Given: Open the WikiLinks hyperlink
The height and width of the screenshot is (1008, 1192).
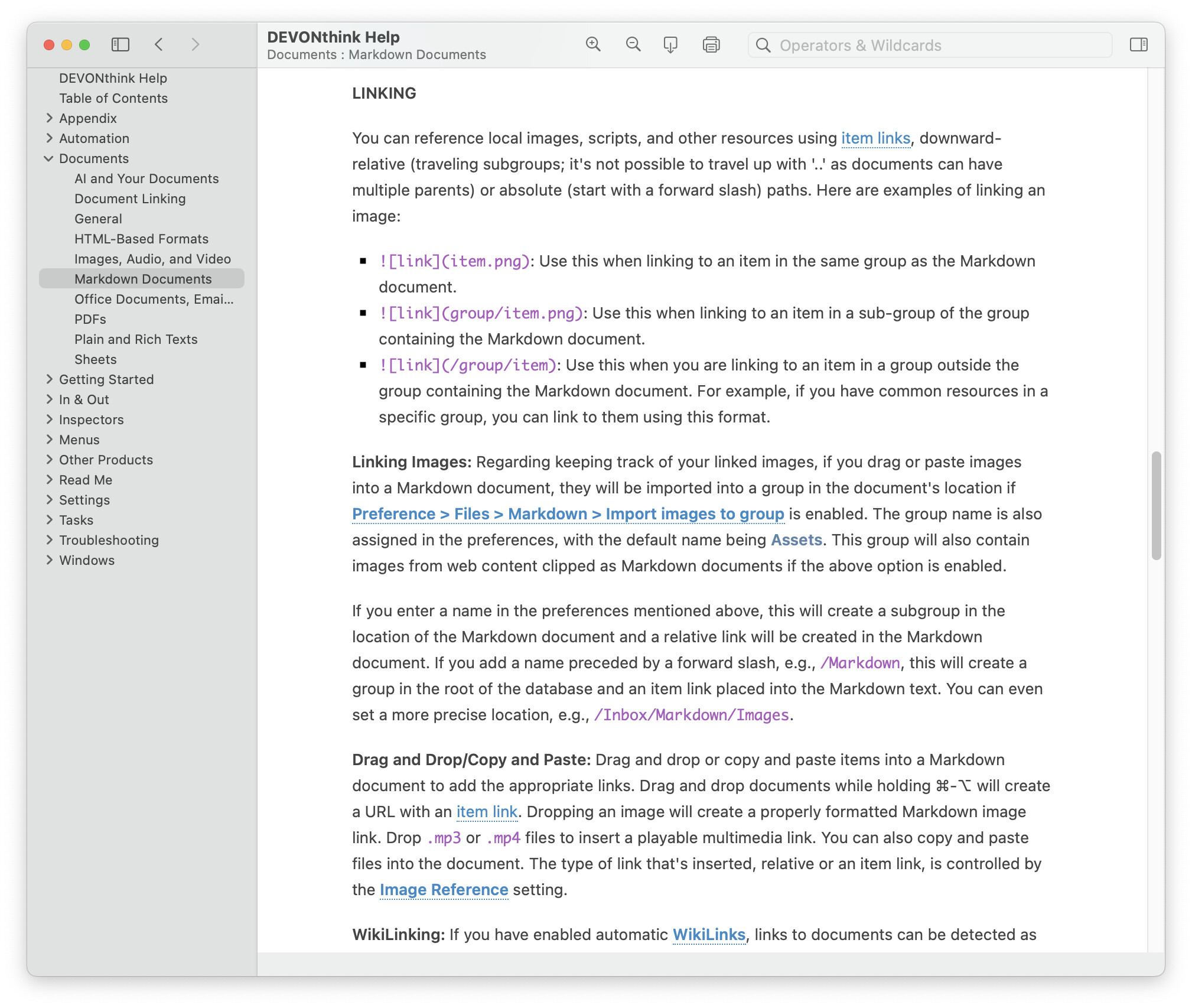Looking at the screenshot, I should tap(709, 935).
